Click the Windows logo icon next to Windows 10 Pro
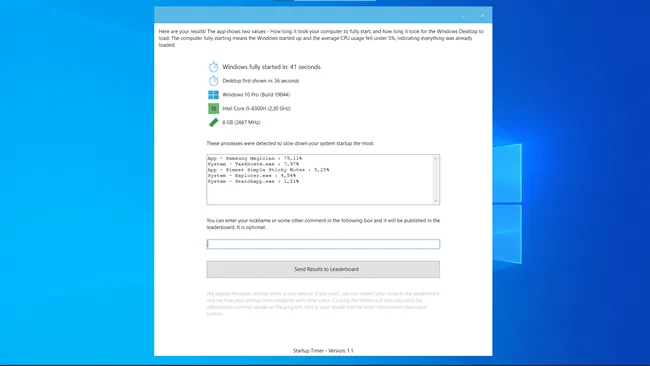 [213, 95]
